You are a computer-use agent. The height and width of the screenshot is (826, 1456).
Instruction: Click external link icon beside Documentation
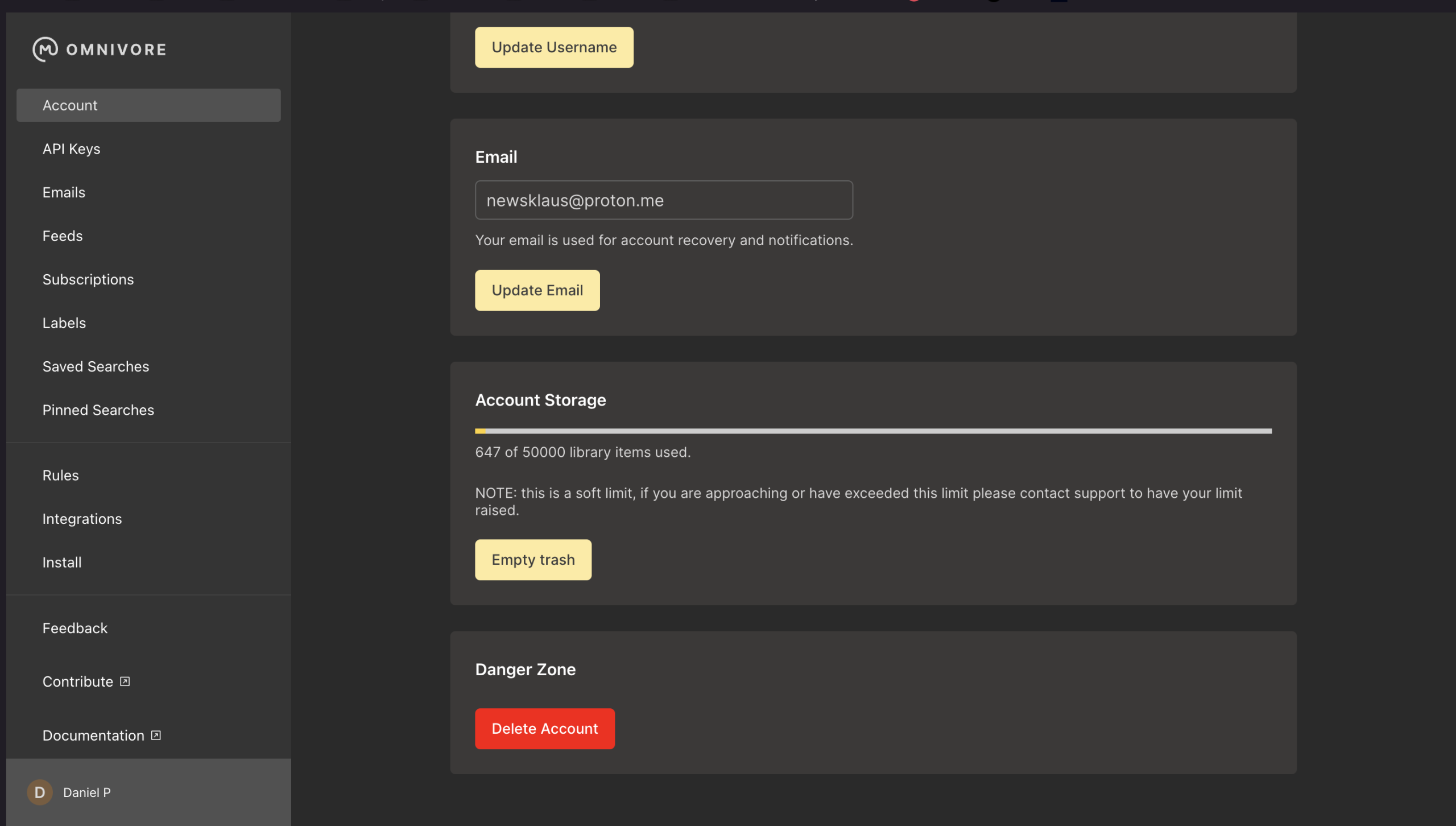click(x=156, y=736)
